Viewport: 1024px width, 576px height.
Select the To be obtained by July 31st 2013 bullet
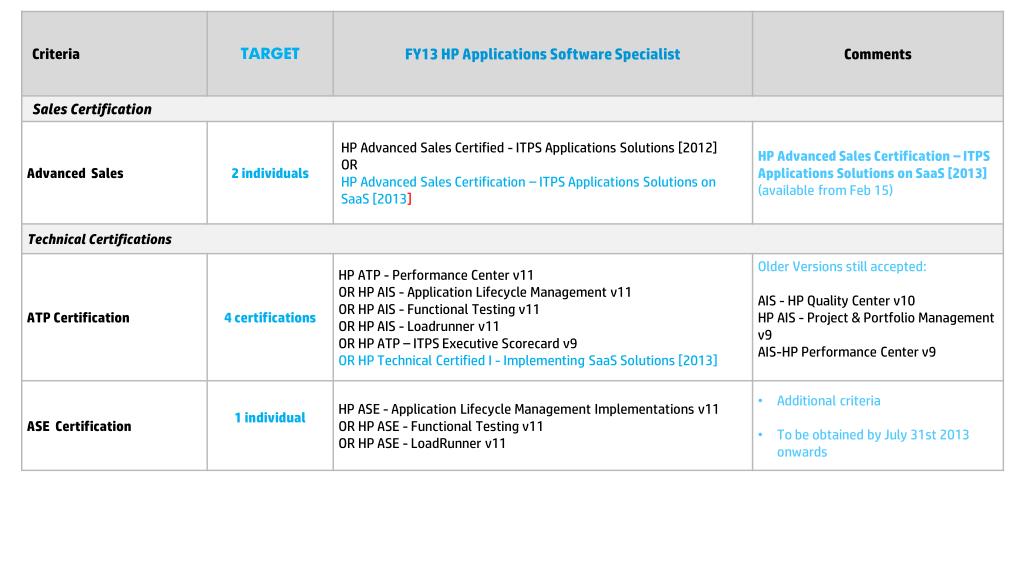point(872,443)
